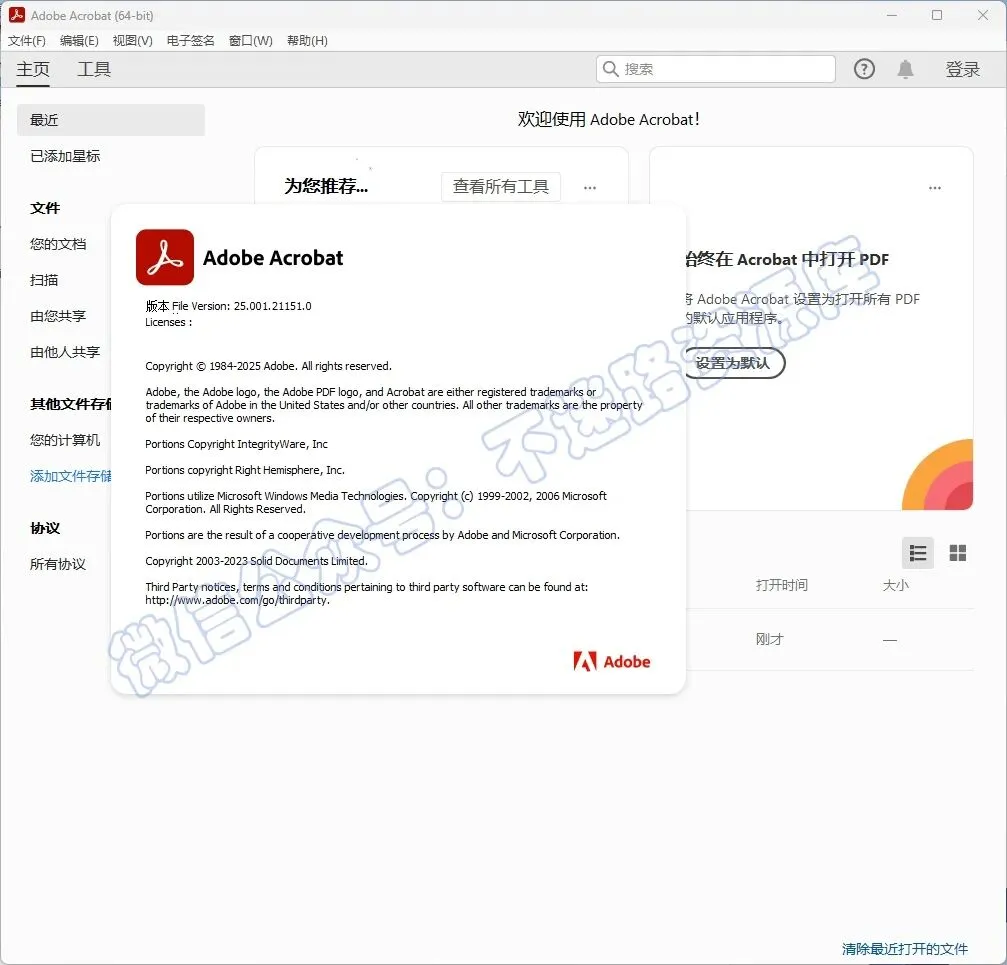
Task: Click inside the 搜索 input field
Action: point(715,69)
